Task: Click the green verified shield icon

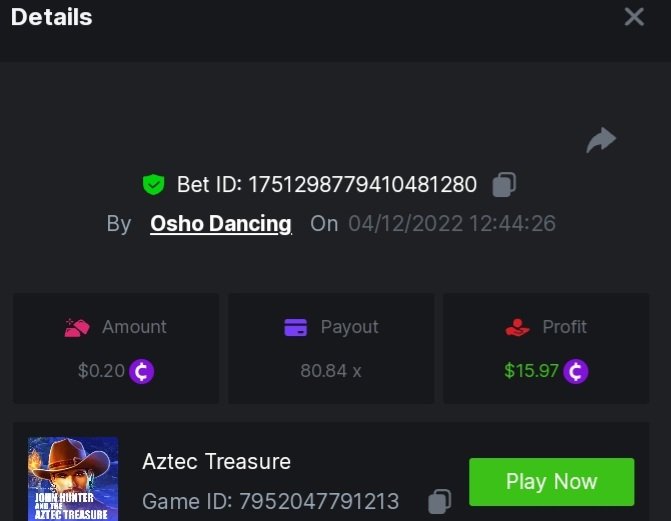Action: (153, 185)
